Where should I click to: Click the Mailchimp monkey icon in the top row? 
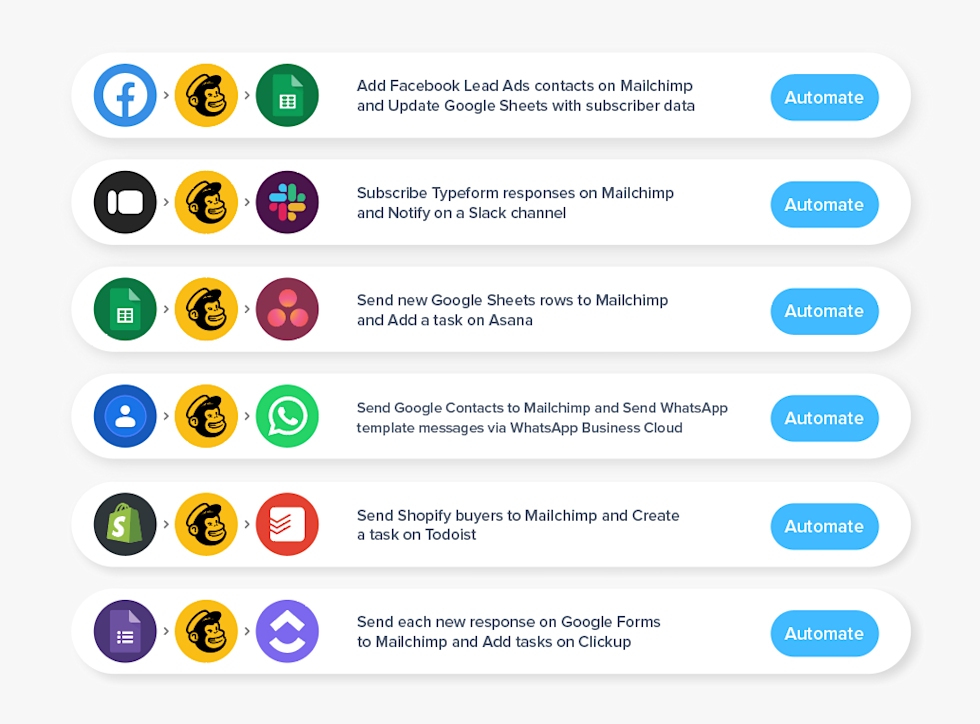coord(206,95)
